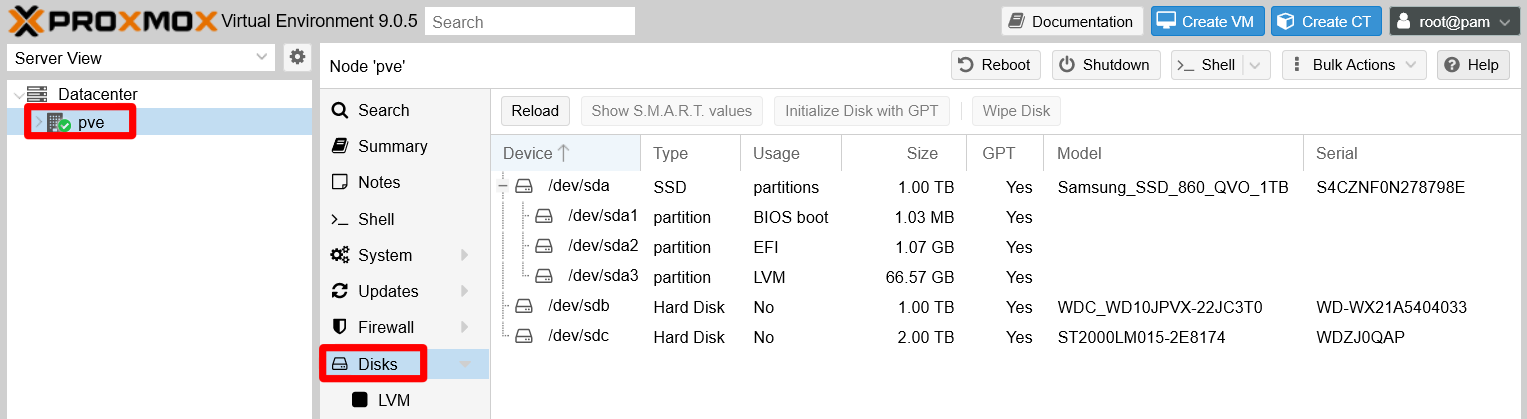Click the Help button

point(1472,65)
